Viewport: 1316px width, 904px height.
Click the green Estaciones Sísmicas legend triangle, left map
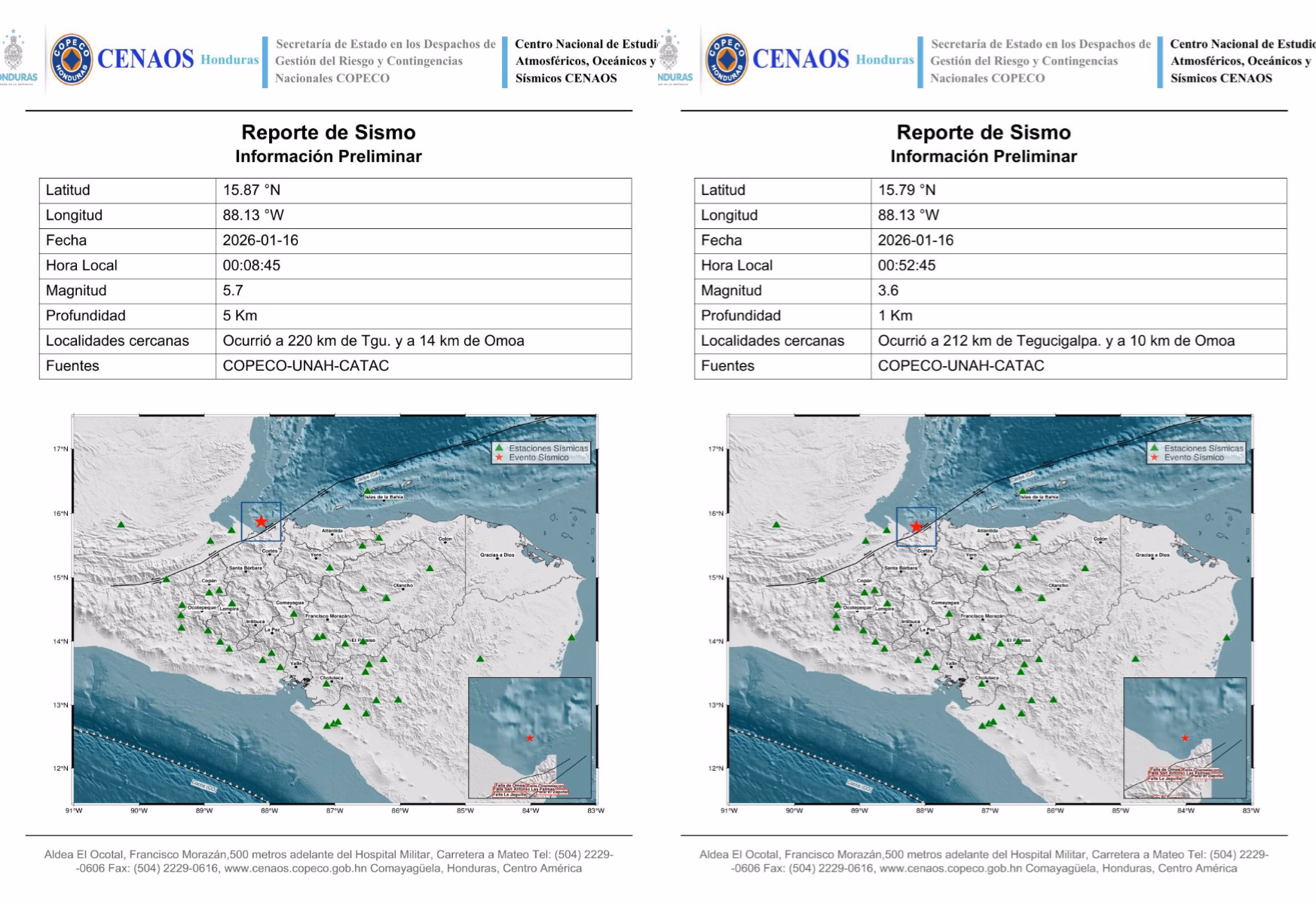[498, 447]
